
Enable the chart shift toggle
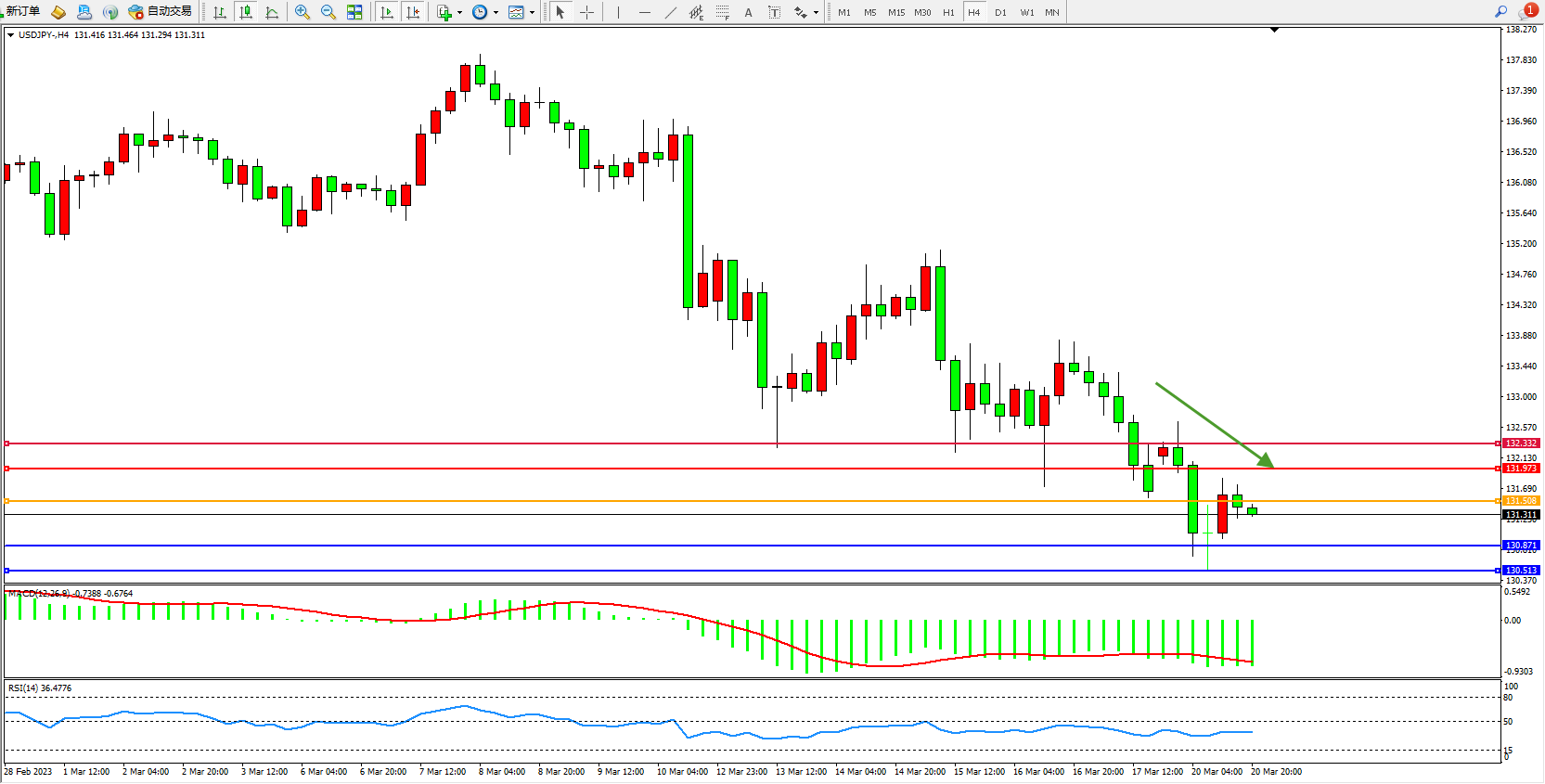click(413, 12)
